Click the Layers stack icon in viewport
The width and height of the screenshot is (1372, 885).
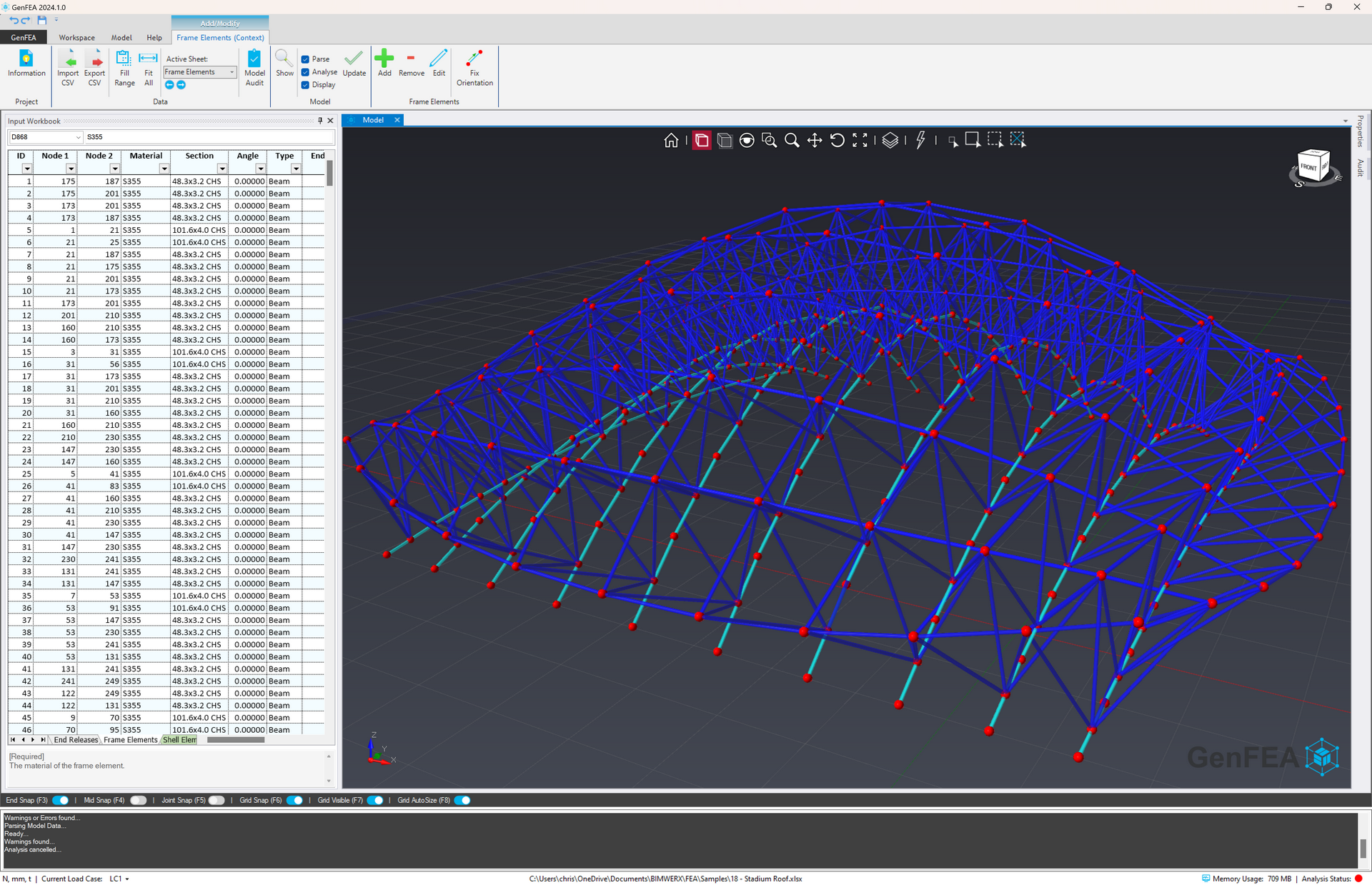[890, 141]
